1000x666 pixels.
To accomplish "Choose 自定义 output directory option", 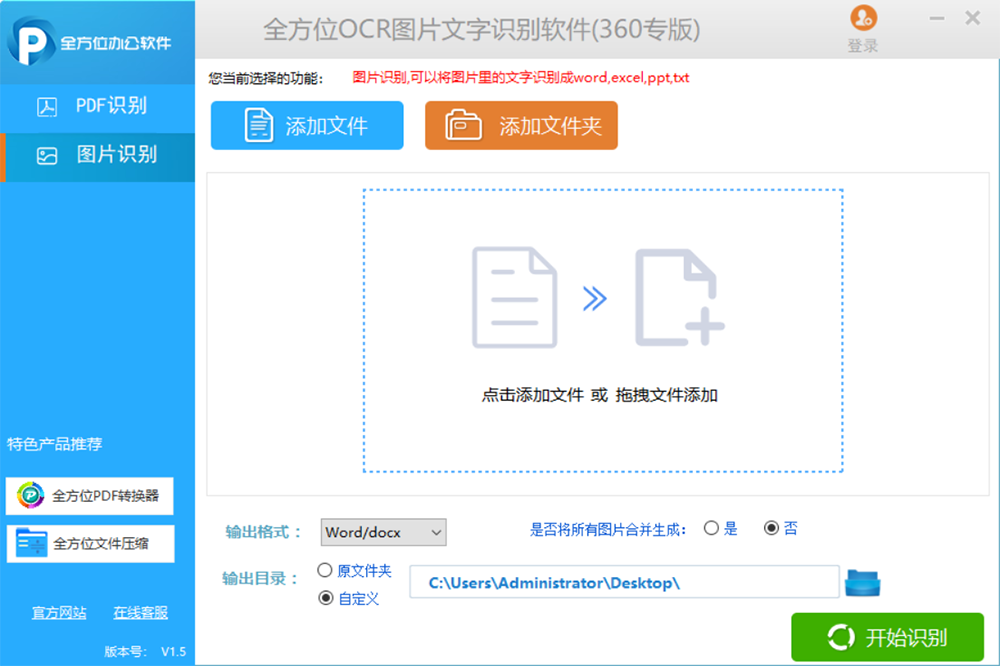I will click(325, 598).
